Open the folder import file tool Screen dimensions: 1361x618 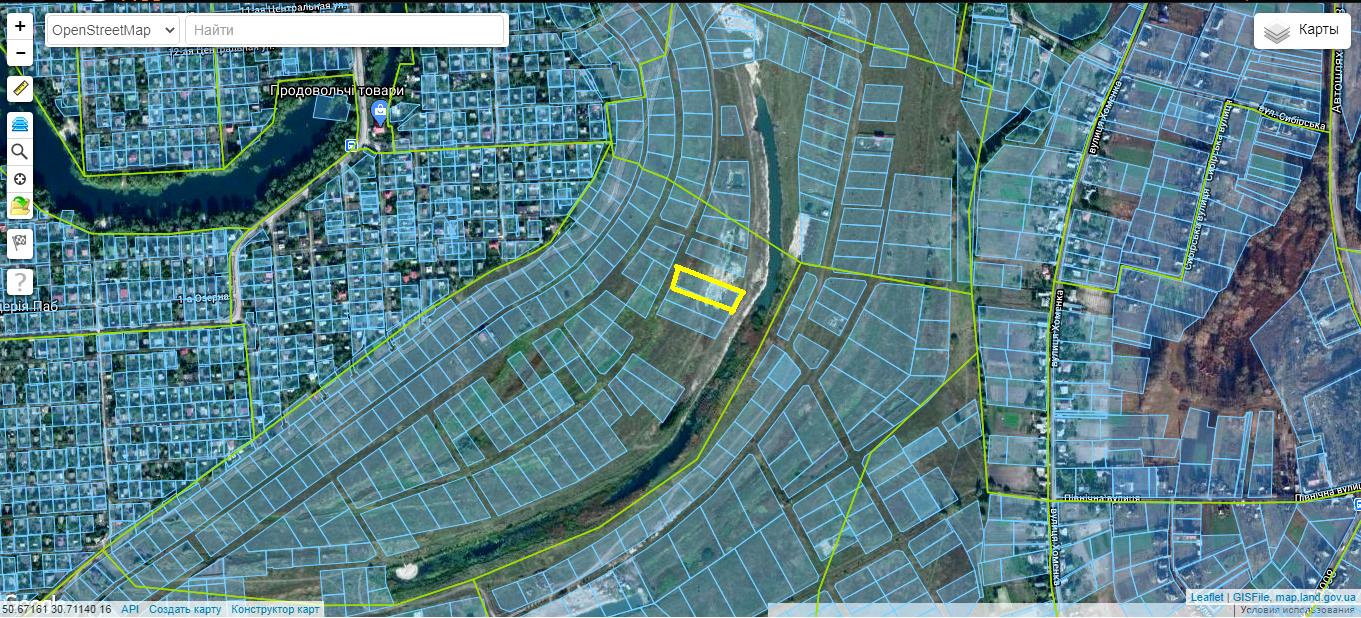(20, 207)
